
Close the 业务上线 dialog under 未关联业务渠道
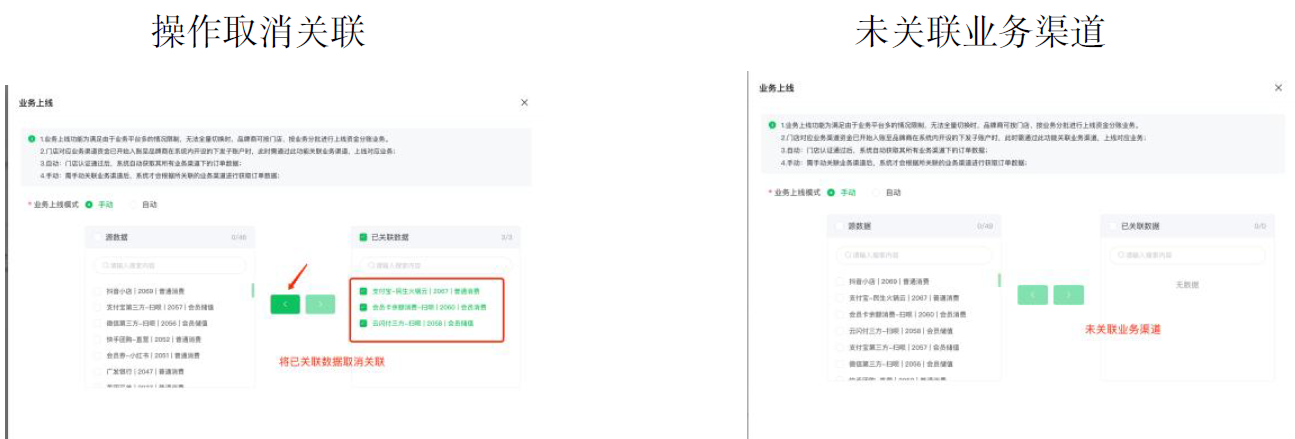click(x=1277, y=88)
